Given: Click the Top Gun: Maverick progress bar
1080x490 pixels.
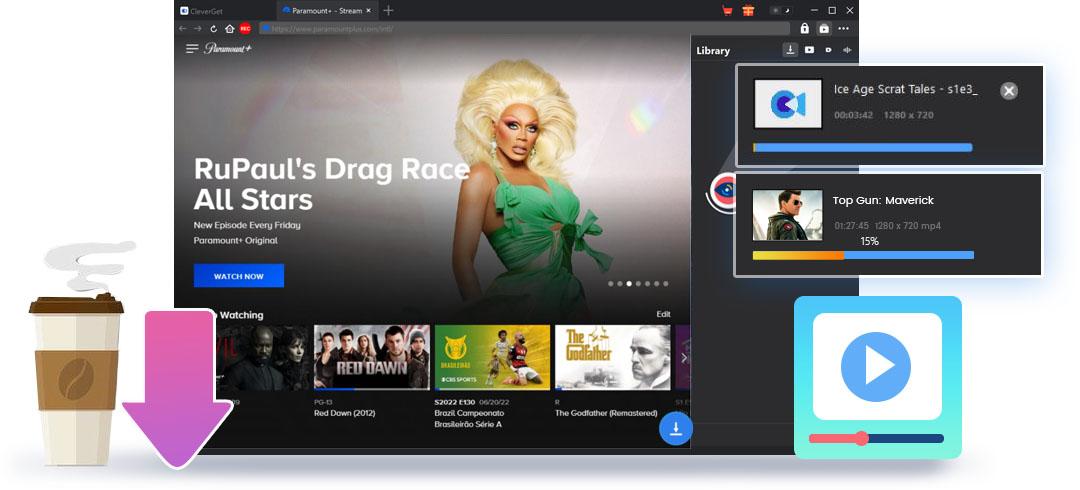Looking at the screenshot, I should click(x=862, y=255).
